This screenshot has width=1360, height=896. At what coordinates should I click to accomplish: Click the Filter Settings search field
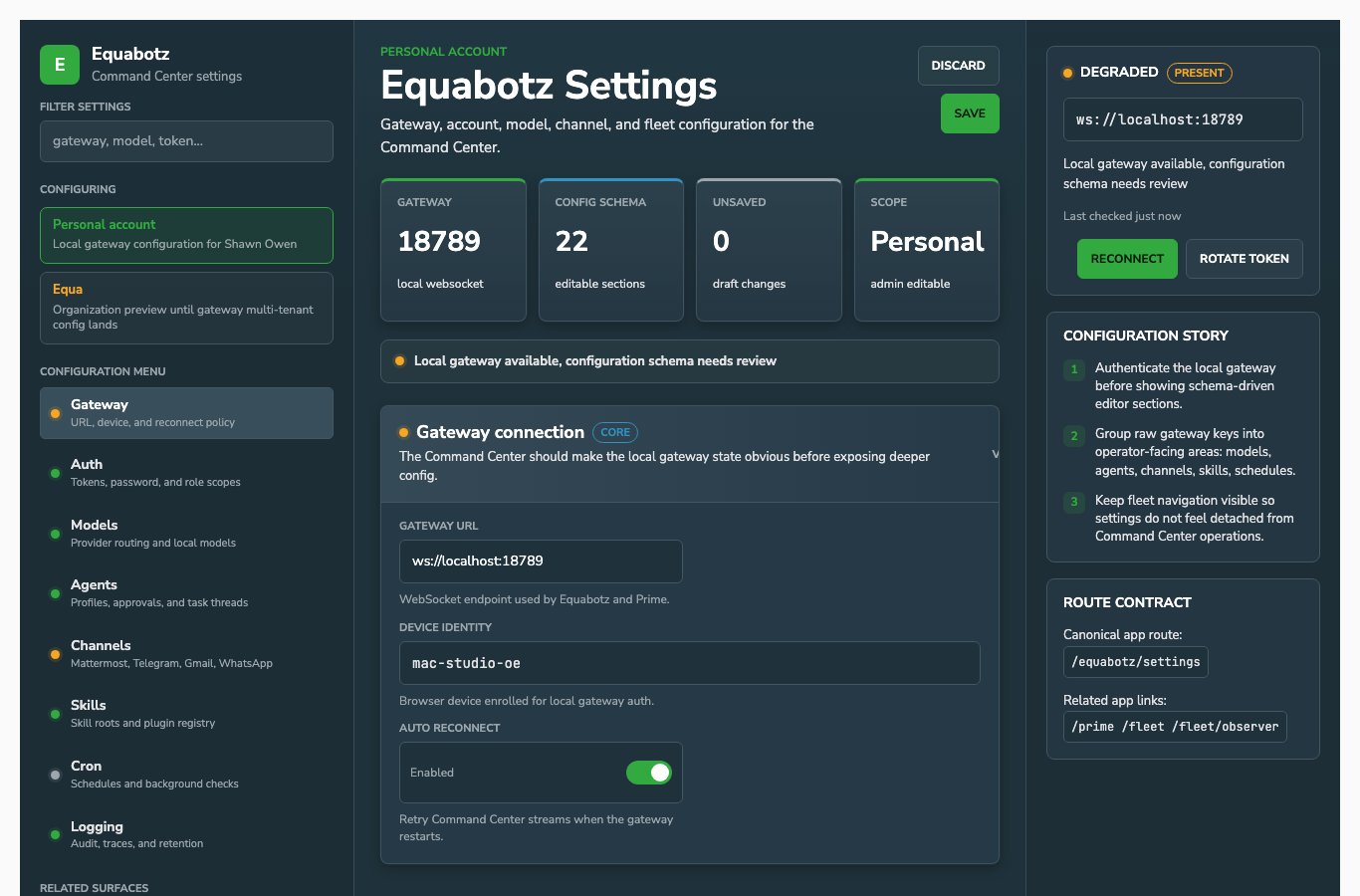pos(186,141)
